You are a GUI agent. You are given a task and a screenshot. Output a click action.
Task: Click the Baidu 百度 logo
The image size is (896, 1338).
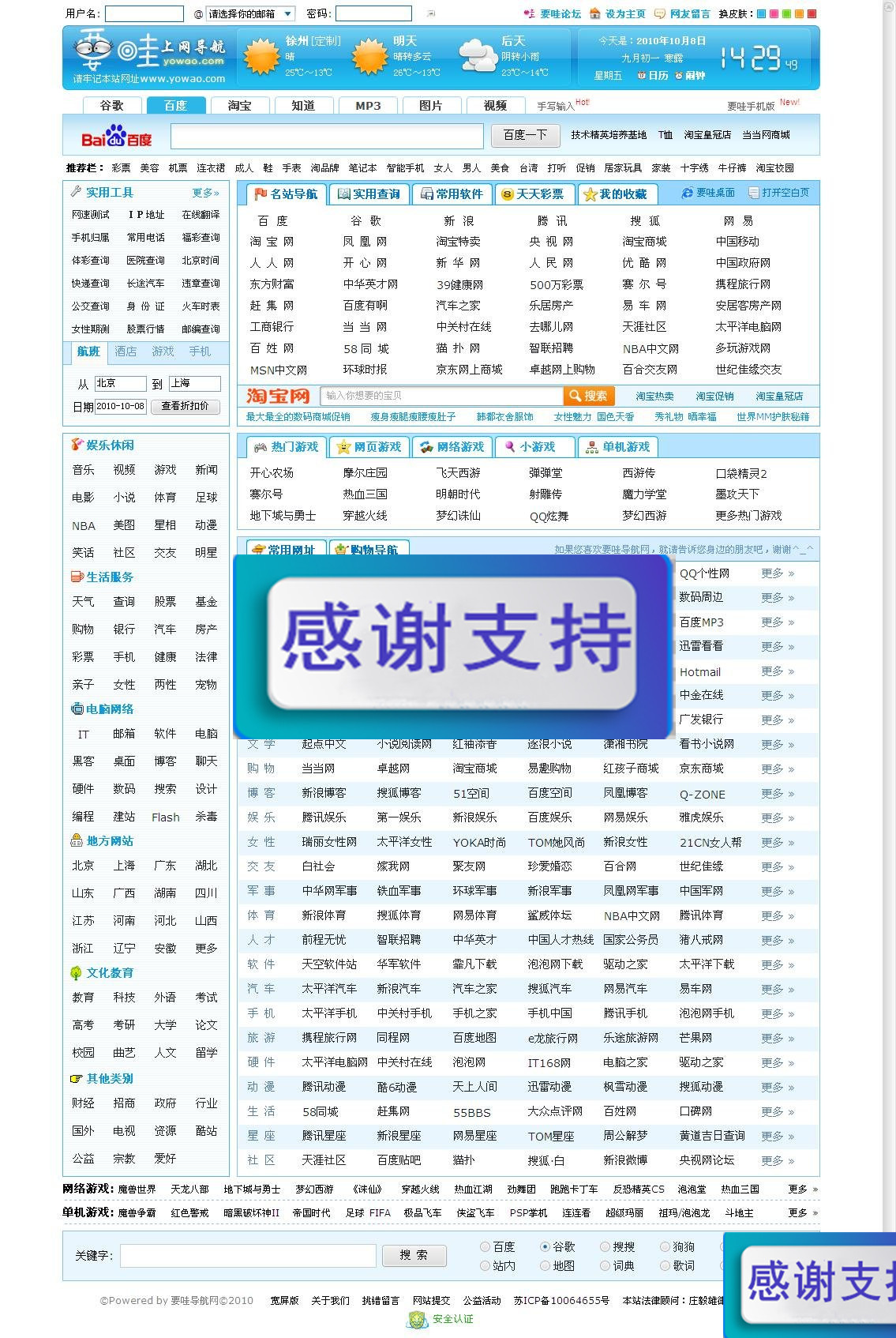117,136
